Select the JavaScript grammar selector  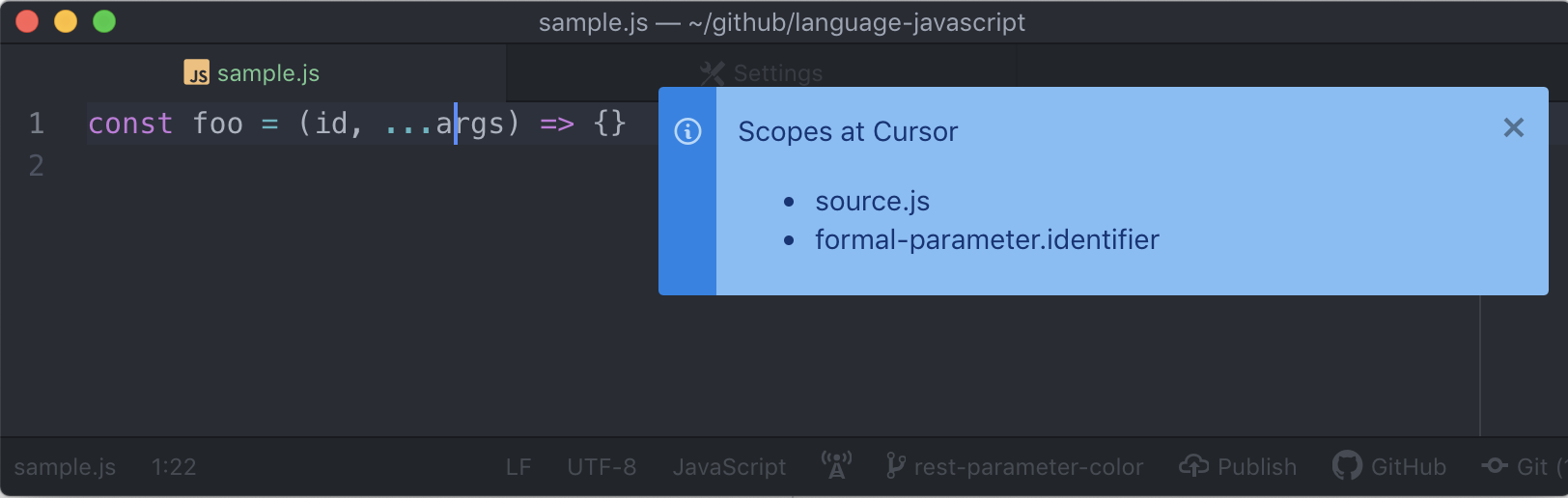pos(729,467)
